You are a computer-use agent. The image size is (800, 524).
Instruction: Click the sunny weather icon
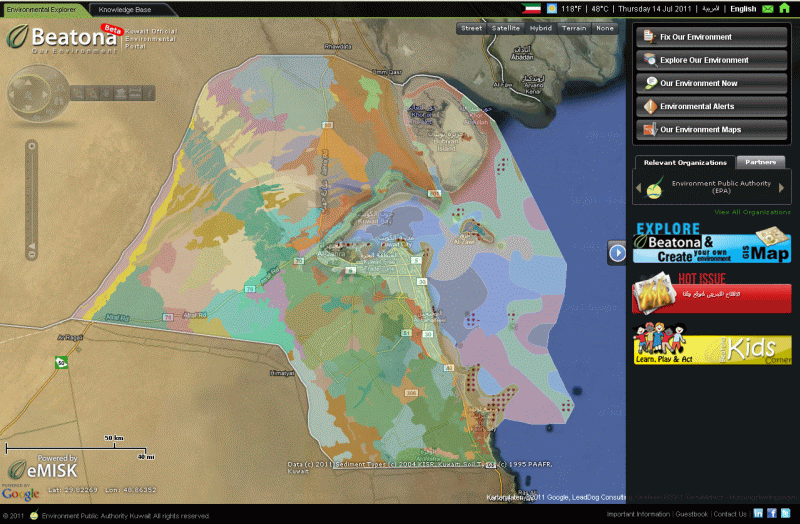point(551,8)
